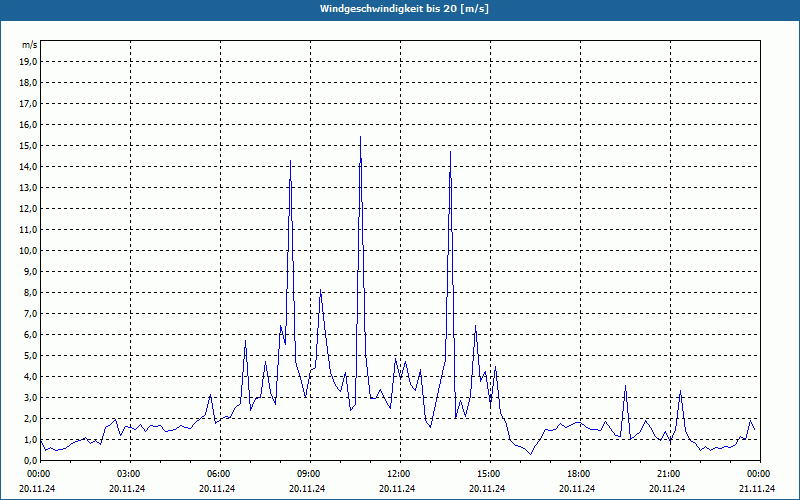Click the 09:00 time label
Viewport: 800px width, 500px height.
pos(310,474)
